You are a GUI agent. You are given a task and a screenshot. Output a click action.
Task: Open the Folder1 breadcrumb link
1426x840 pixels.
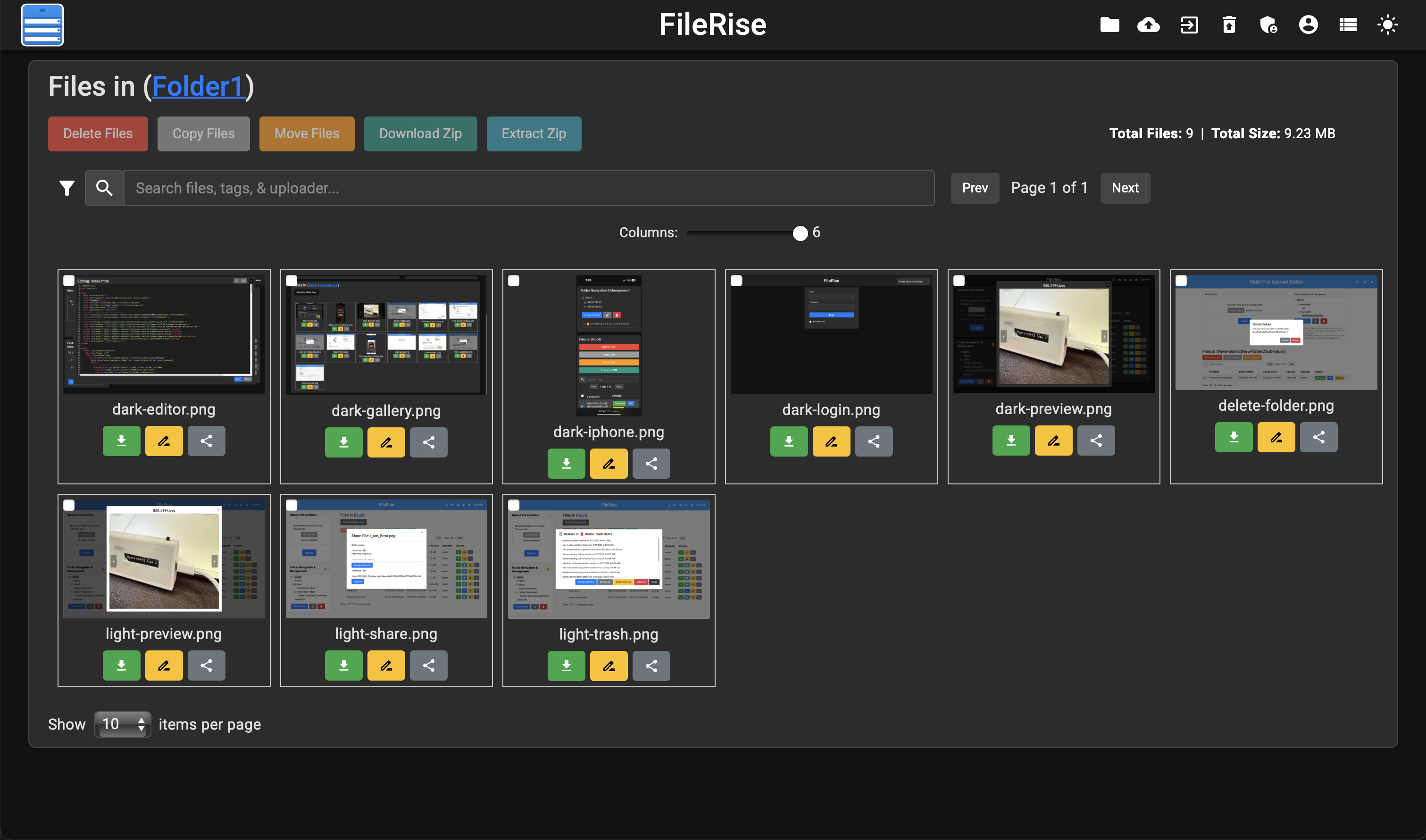198,87
